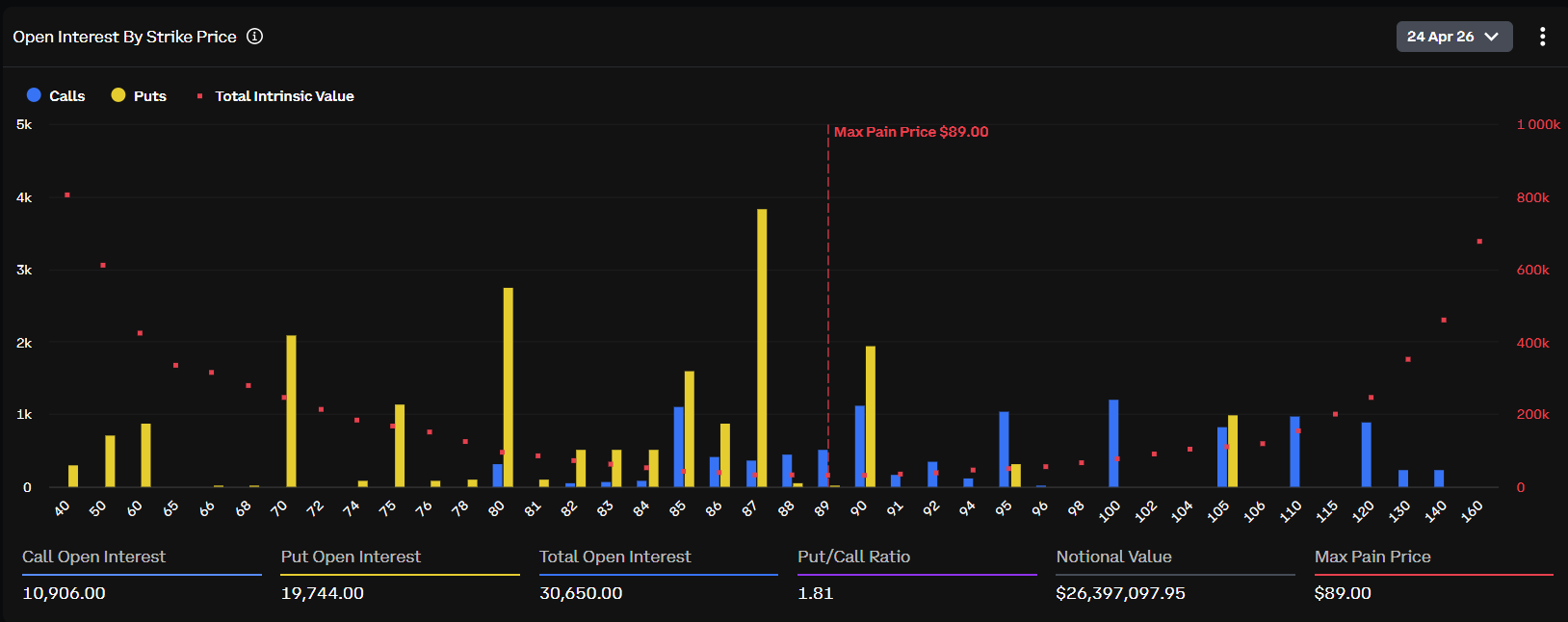Screen dimensions: 1568x622
Task: Click the blue call bar at strike 120
Action: point(1366,454)
